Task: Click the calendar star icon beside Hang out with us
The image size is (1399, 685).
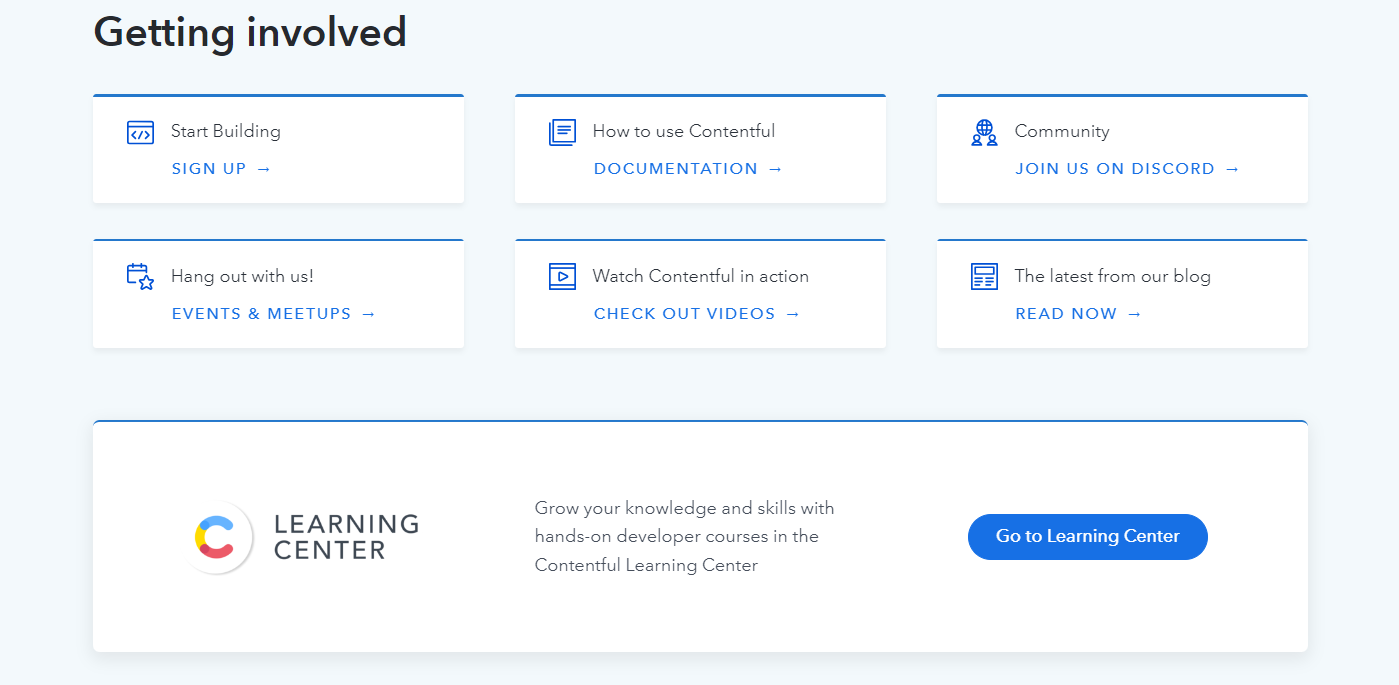Action: tap(140, 277)
